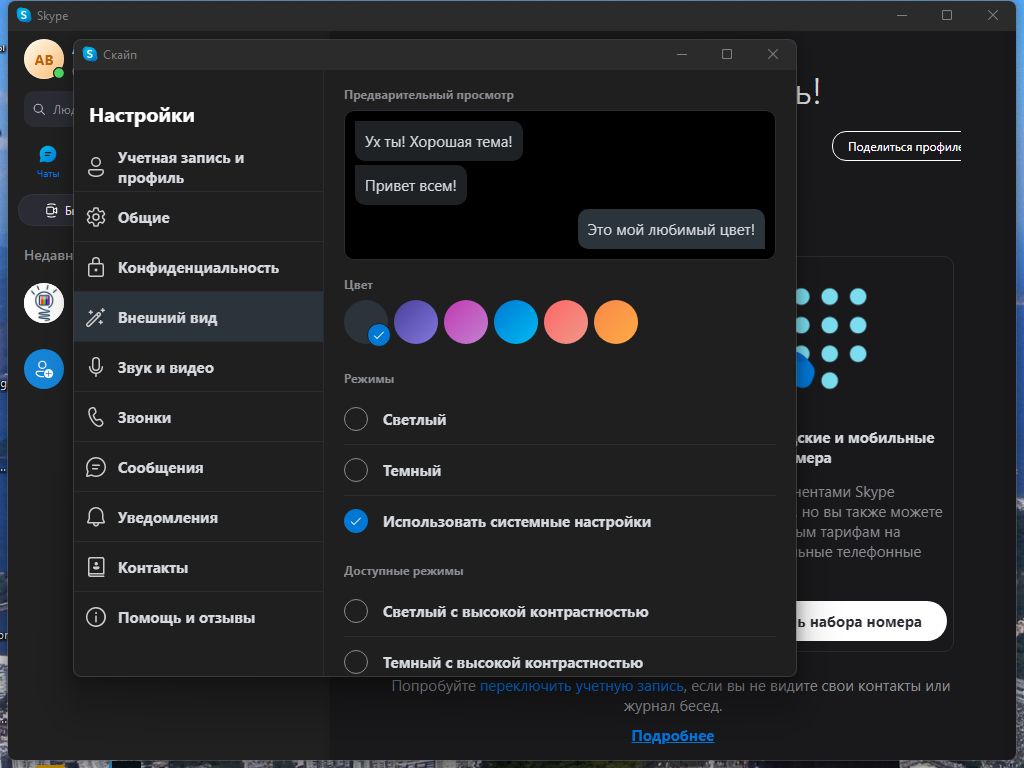Click the phone icon for Звонки
The image size is (1024, 768).
(x=96, y=418)
